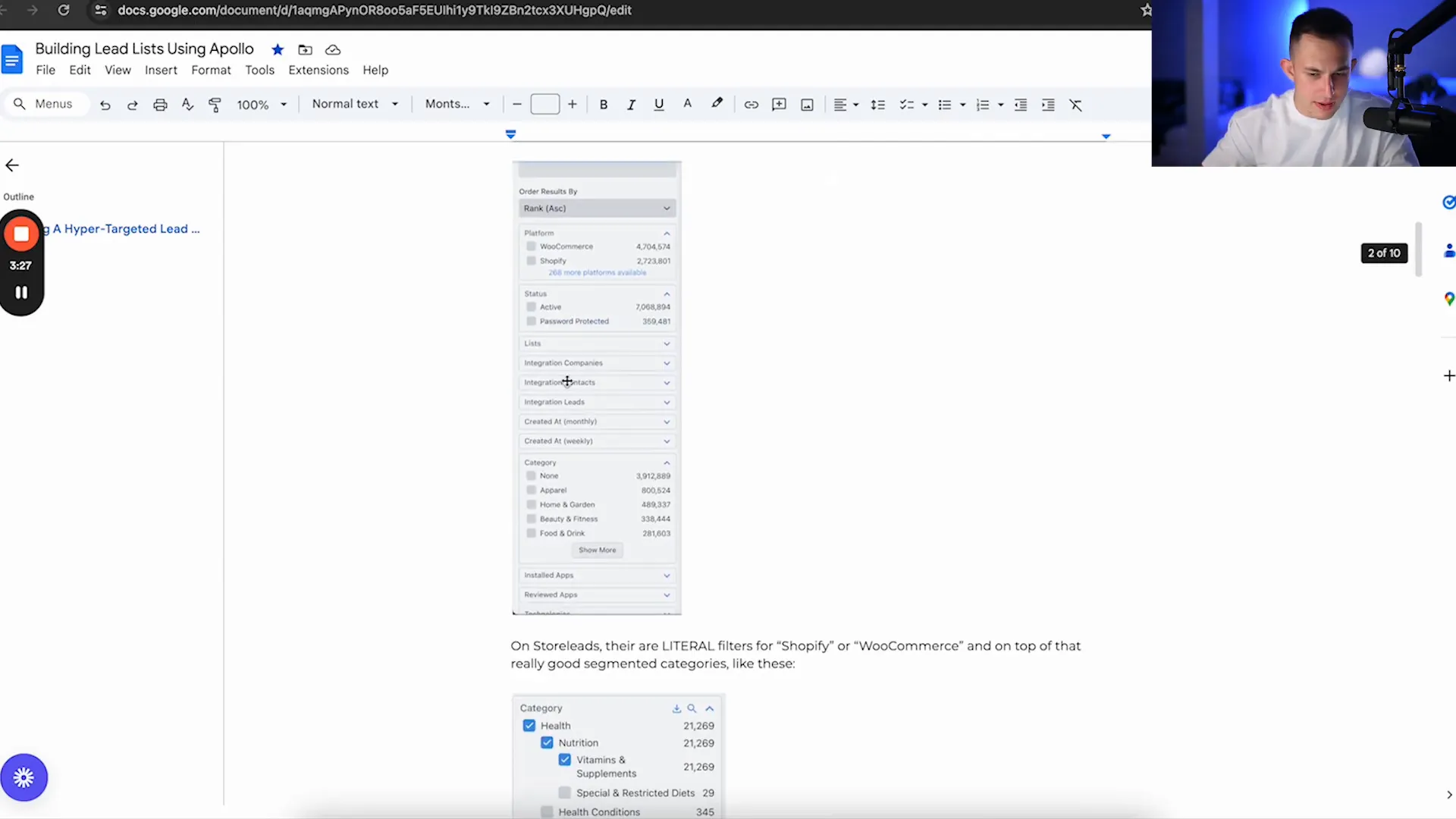Screen dimensions: 1456x819
Task: Open text color picker
Action: point(687,104)
